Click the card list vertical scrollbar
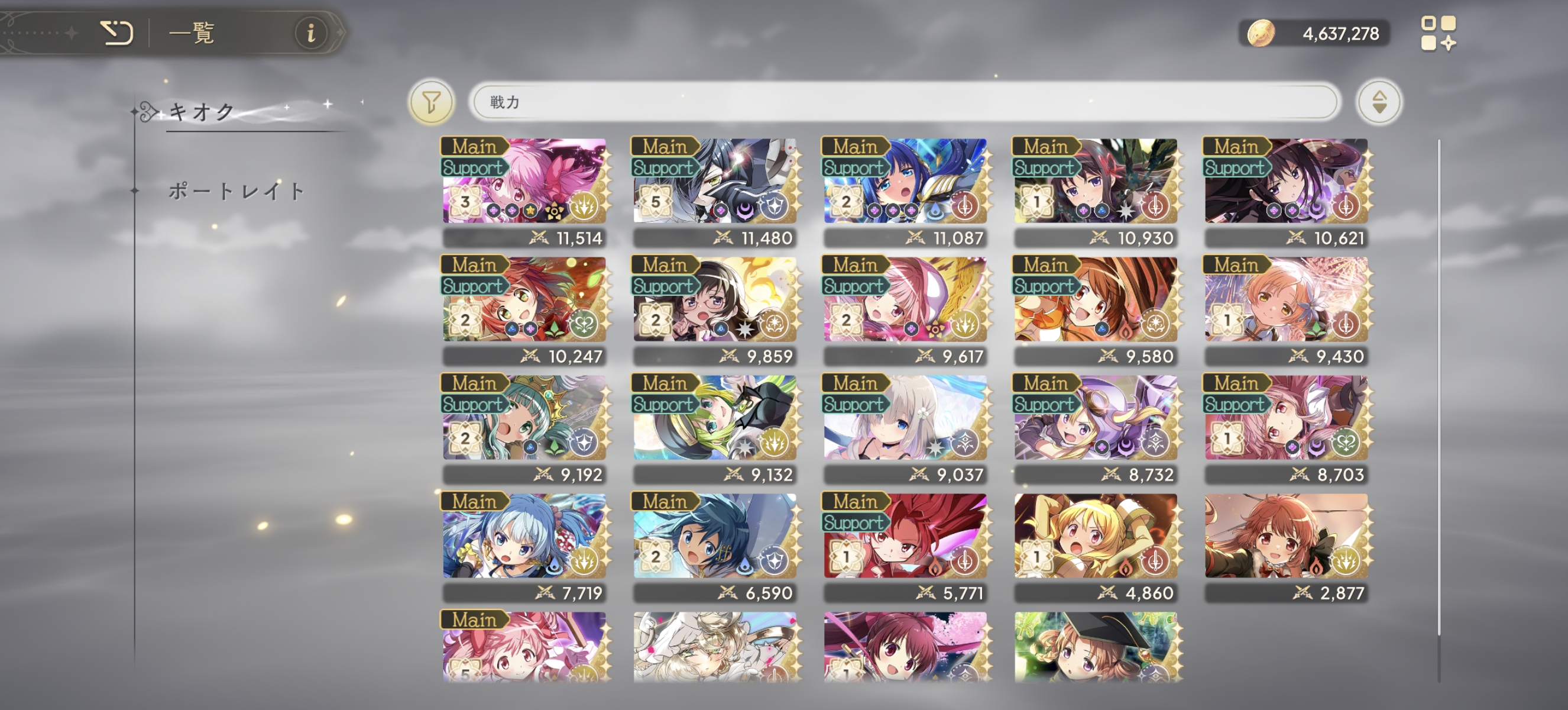 (1439, 387)
